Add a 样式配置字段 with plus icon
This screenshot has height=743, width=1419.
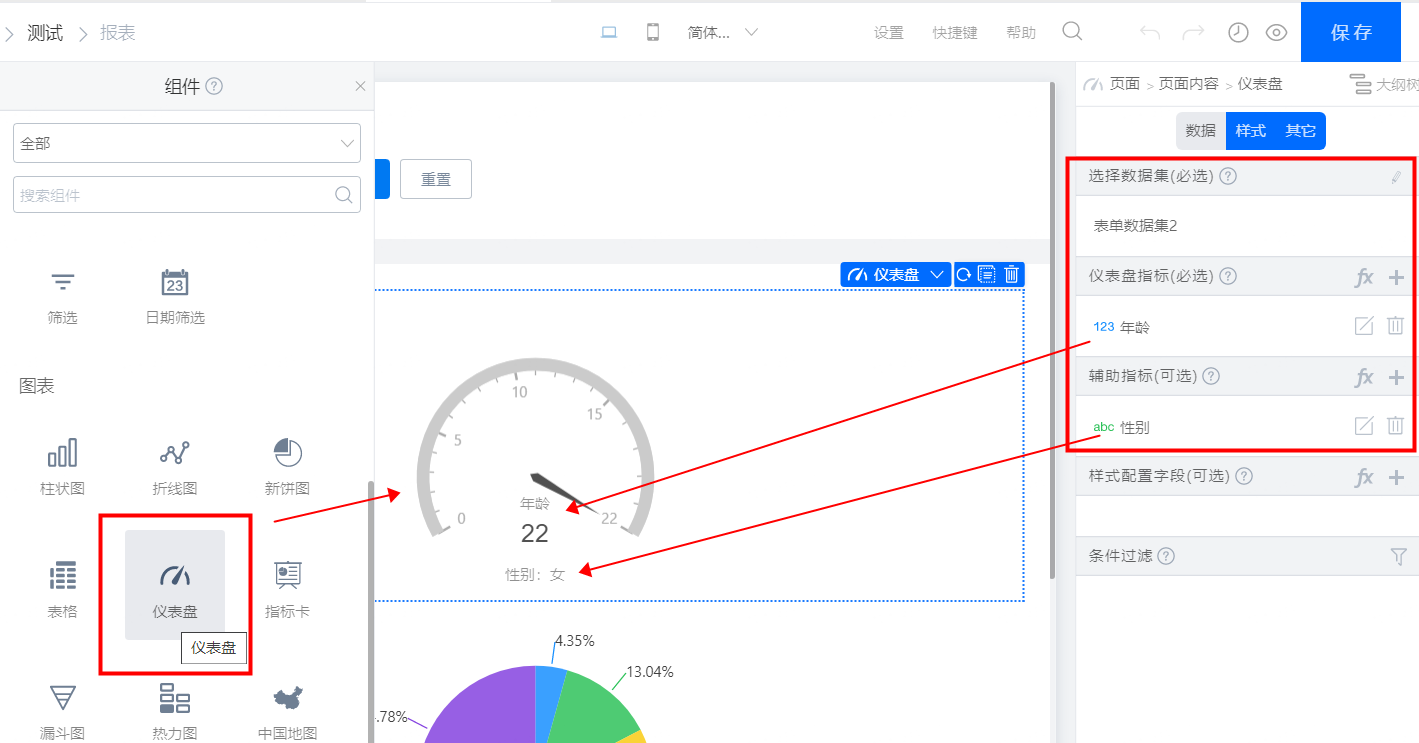1397,477
